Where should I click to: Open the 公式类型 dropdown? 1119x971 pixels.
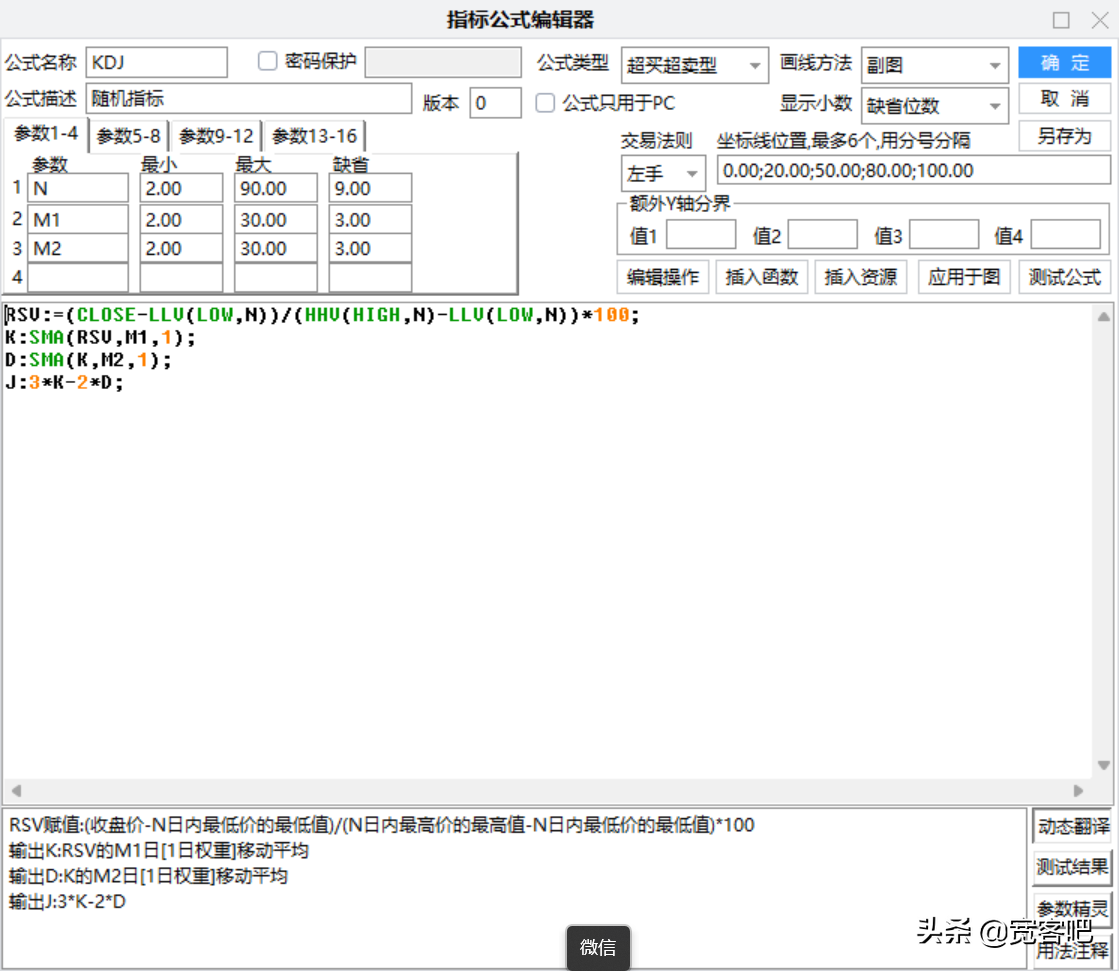click(695, 66)
